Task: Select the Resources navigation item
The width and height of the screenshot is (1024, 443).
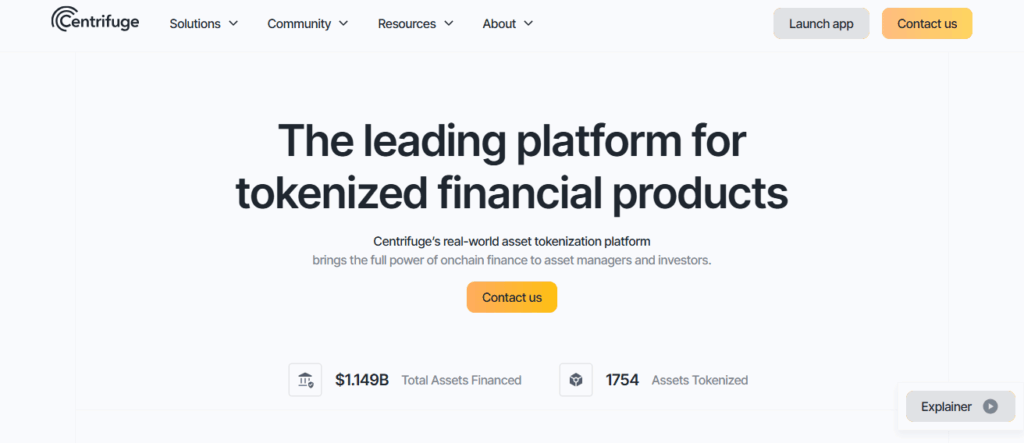Action: [405, 23]
